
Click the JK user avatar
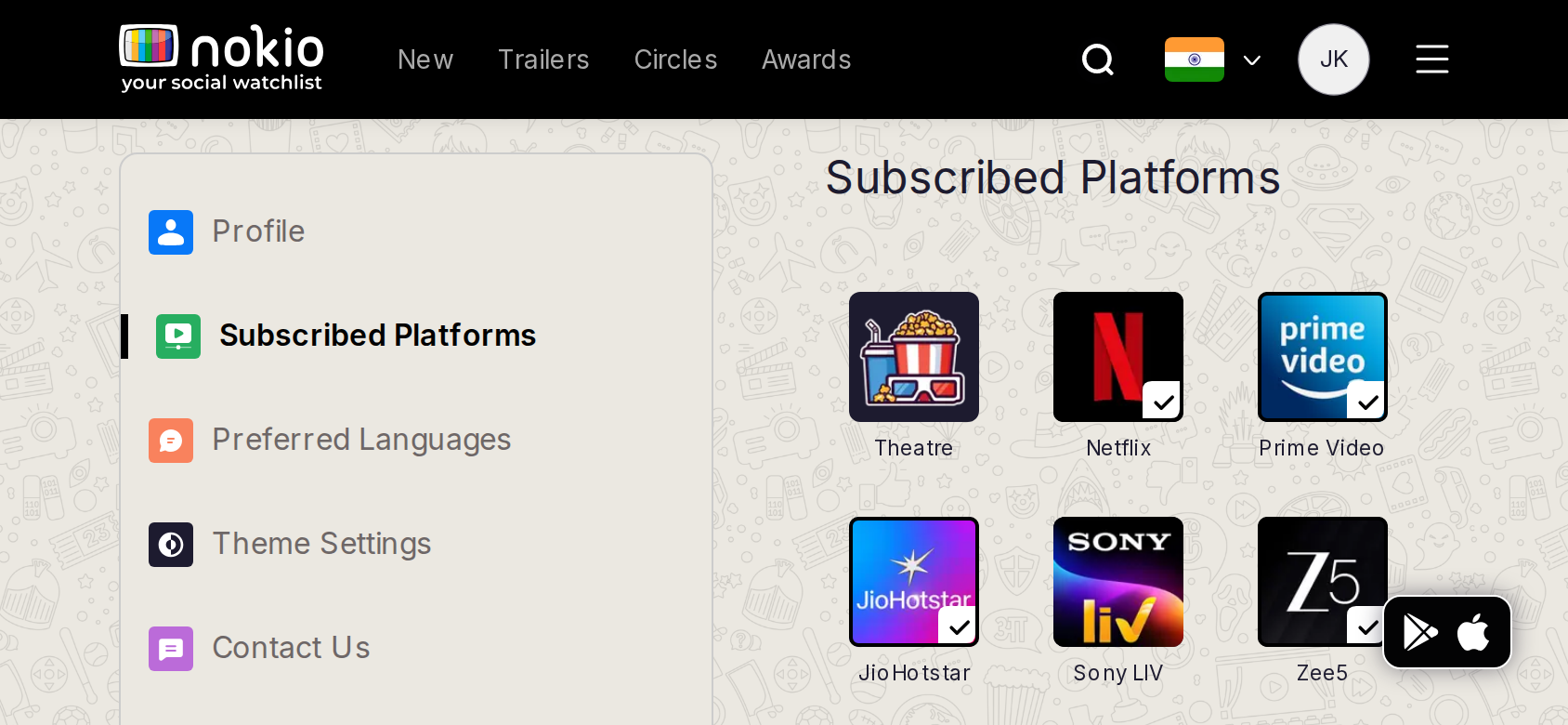1333,59
